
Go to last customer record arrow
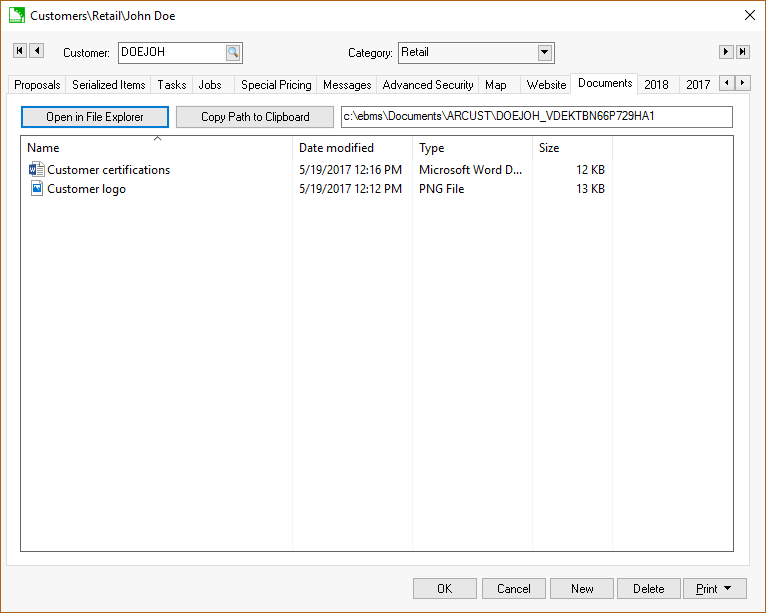(x=743, y=52)
